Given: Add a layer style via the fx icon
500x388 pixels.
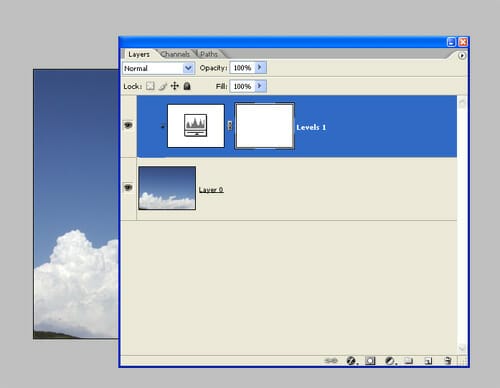Looking at the screenshot, I should tap(351, 361).
